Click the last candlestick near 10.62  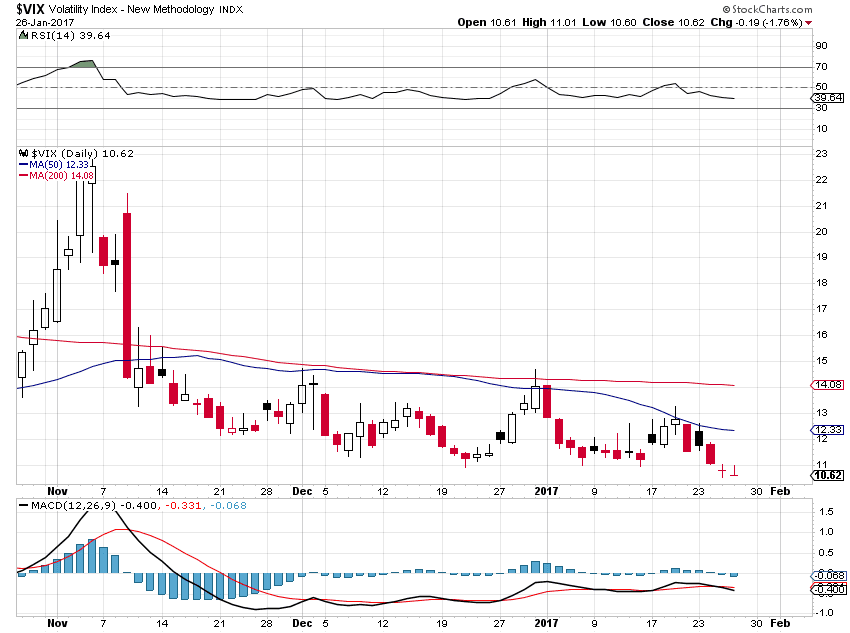[x=734, y=471]
